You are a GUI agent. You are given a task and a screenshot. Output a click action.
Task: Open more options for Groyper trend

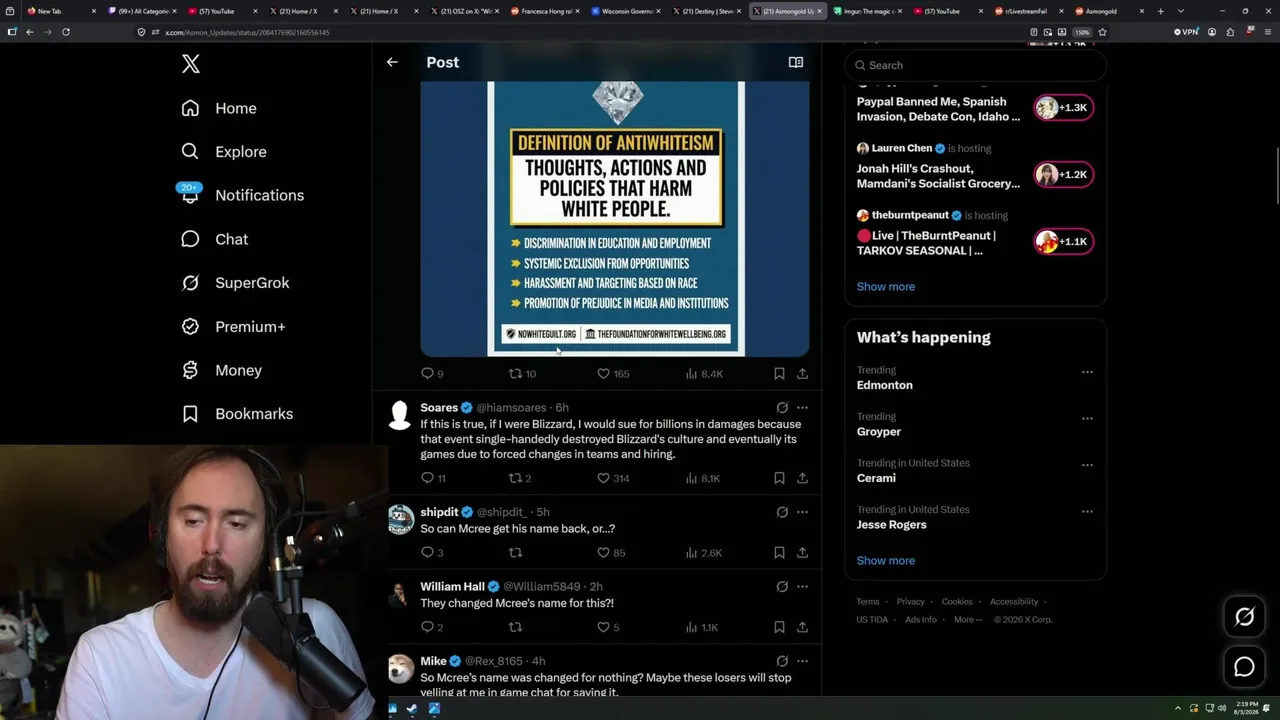[x=1087, y=418]
